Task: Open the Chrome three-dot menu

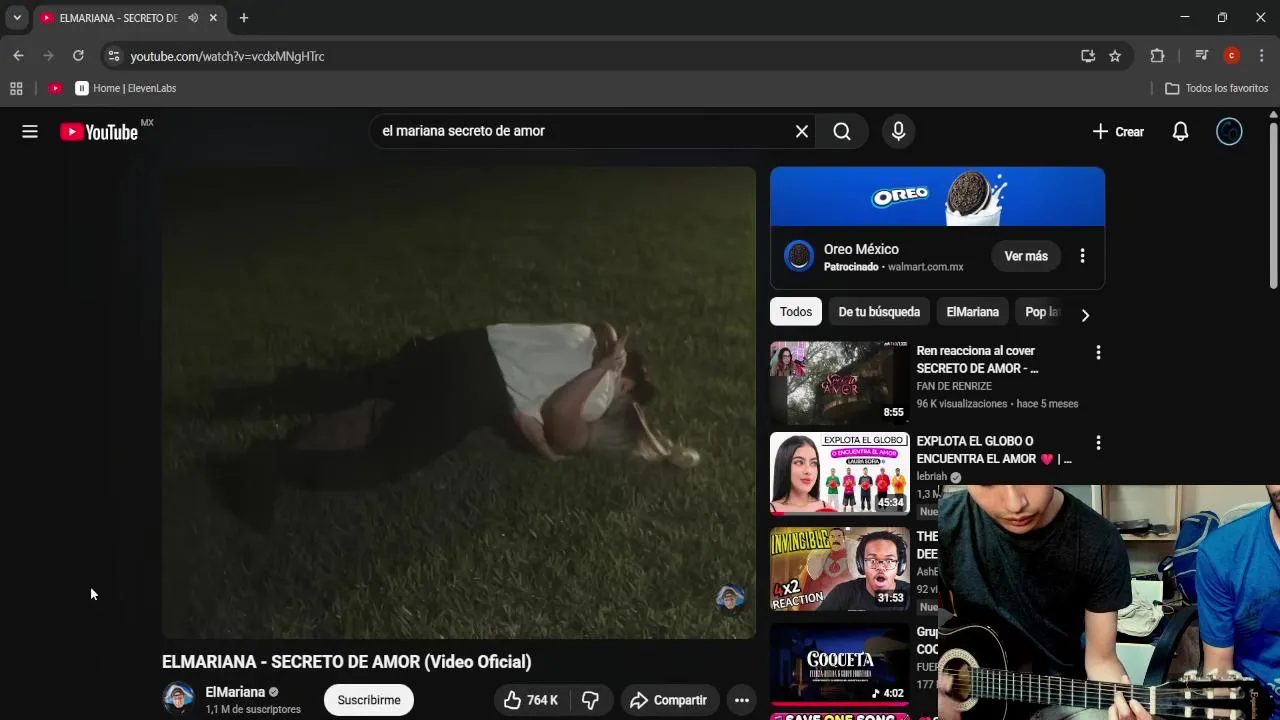Action: click(x=1262, y=56)
